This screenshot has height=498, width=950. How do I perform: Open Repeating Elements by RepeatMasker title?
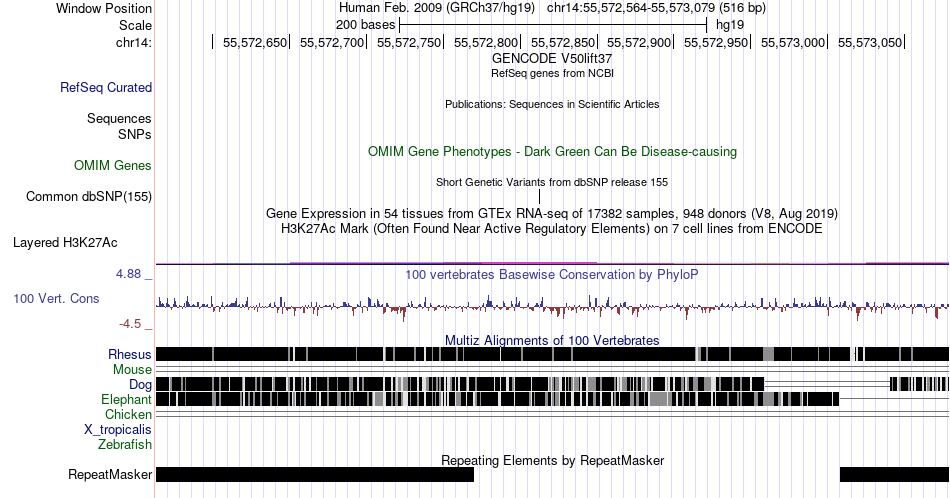coord(552,460)
